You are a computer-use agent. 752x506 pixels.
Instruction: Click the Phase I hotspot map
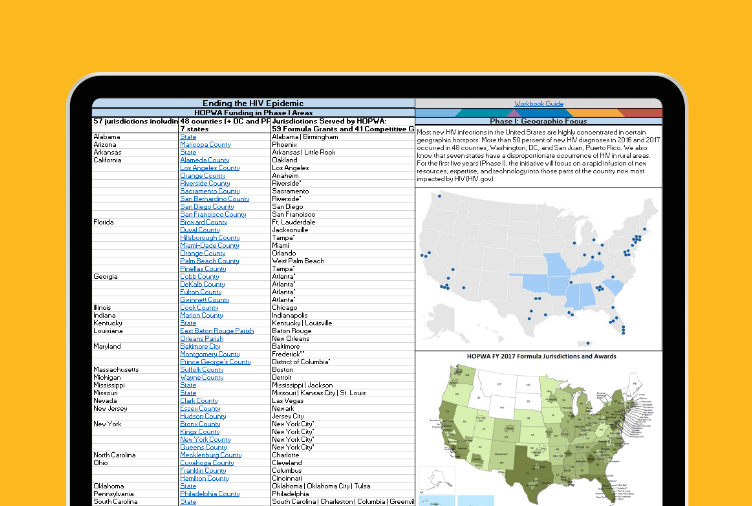539,269
